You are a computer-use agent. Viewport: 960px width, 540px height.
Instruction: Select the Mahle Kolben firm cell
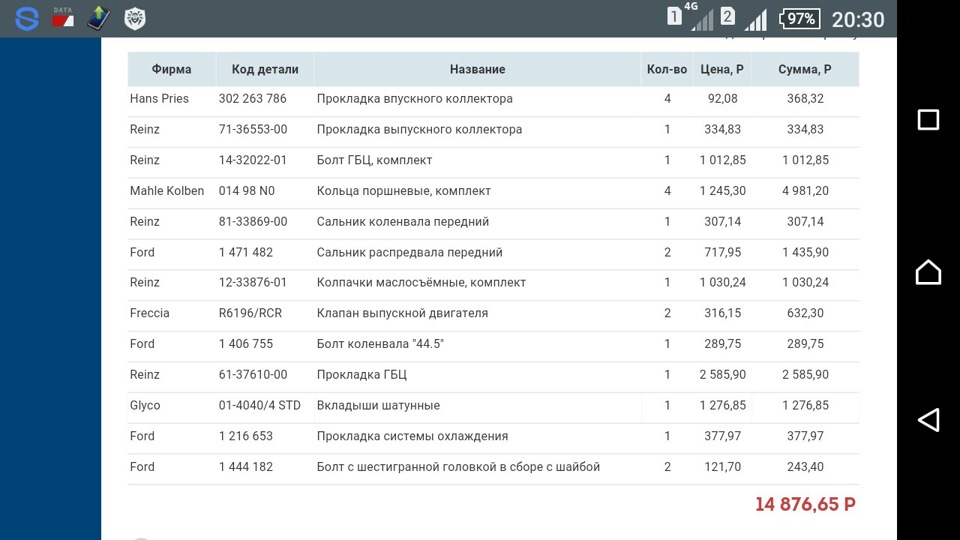pyautogui.click(x=167, y=190)
